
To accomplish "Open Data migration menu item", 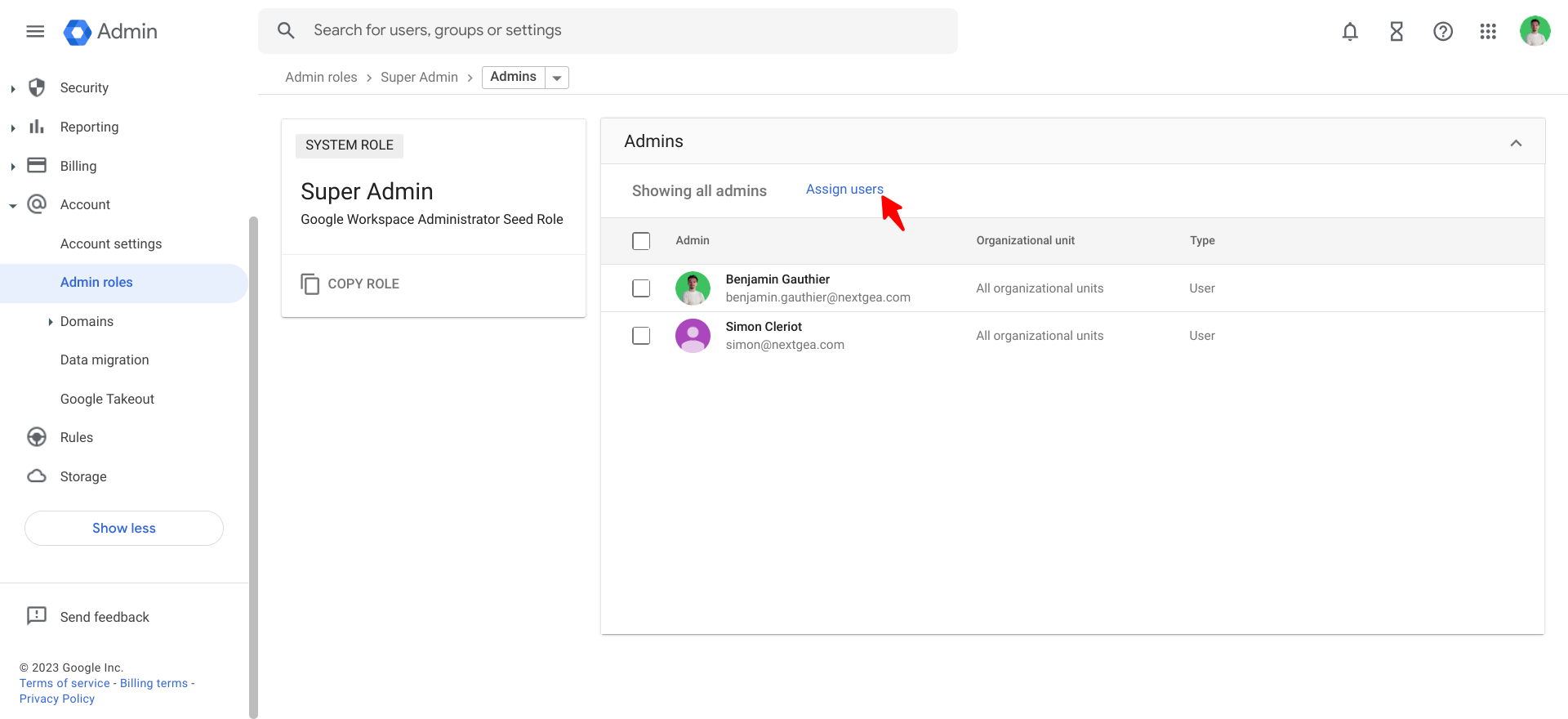I will click(x=105, y=360).
